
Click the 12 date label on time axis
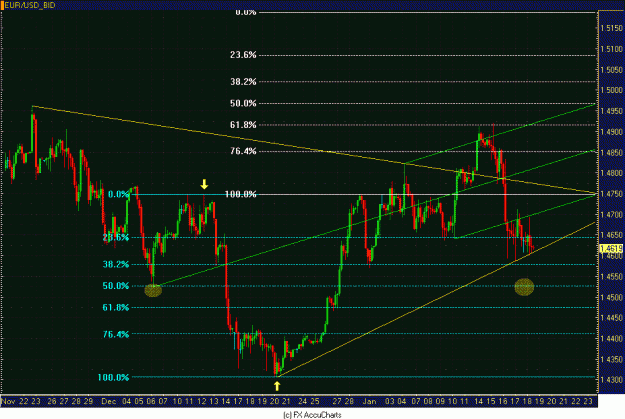pos(202,401)
